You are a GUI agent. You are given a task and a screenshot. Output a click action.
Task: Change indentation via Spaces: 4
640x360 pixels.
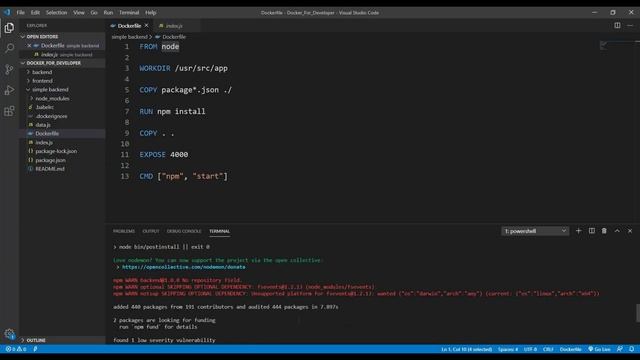[508, 349]
